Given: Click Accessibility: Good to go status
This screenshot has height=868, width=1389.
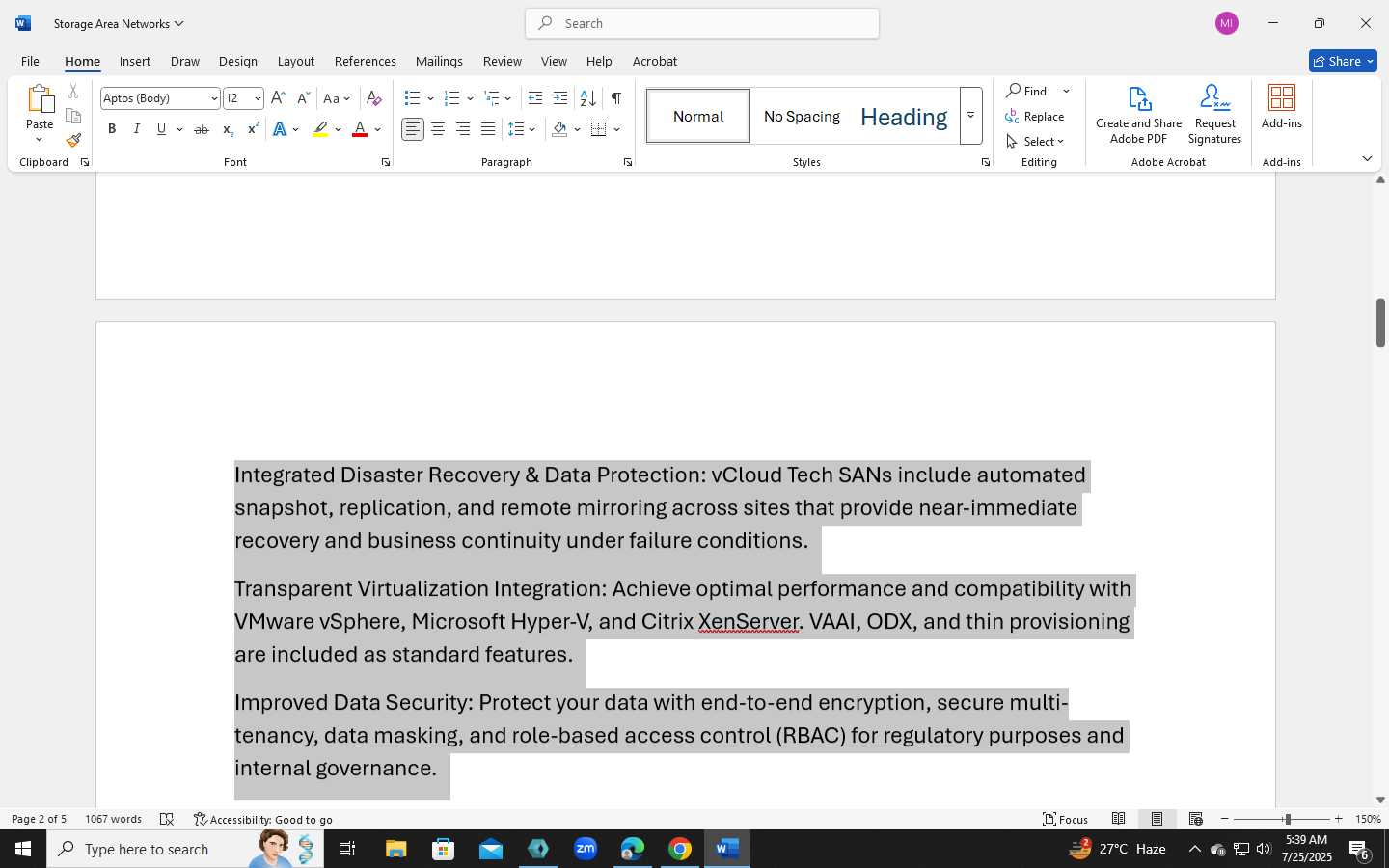Looking at the screenshot, I should pyautogui.click(x=263, y=819).
